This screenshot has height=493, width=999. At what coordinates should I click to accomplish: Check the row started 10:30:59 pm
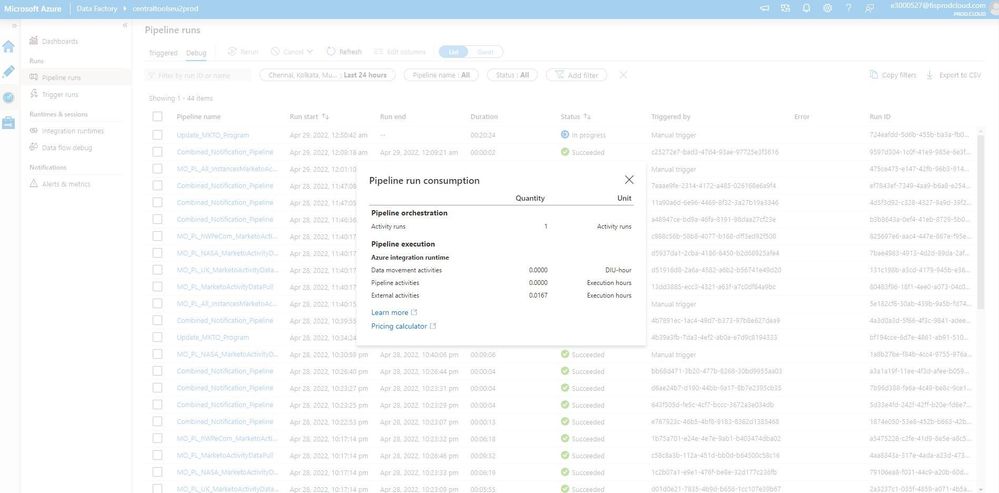point(157,354)
